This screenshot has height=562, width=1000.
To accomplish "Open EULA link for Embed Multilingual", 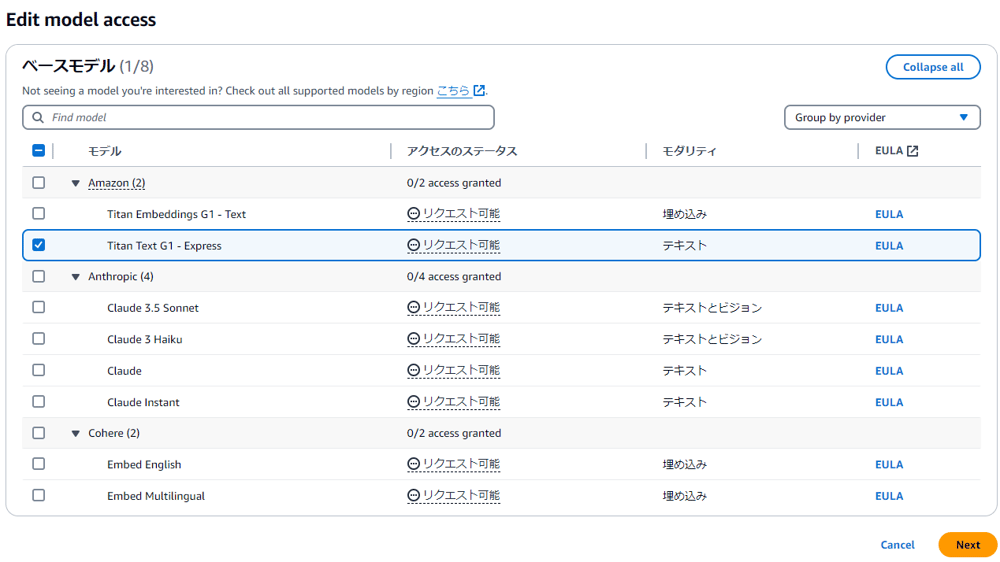I will click(889, 496).
